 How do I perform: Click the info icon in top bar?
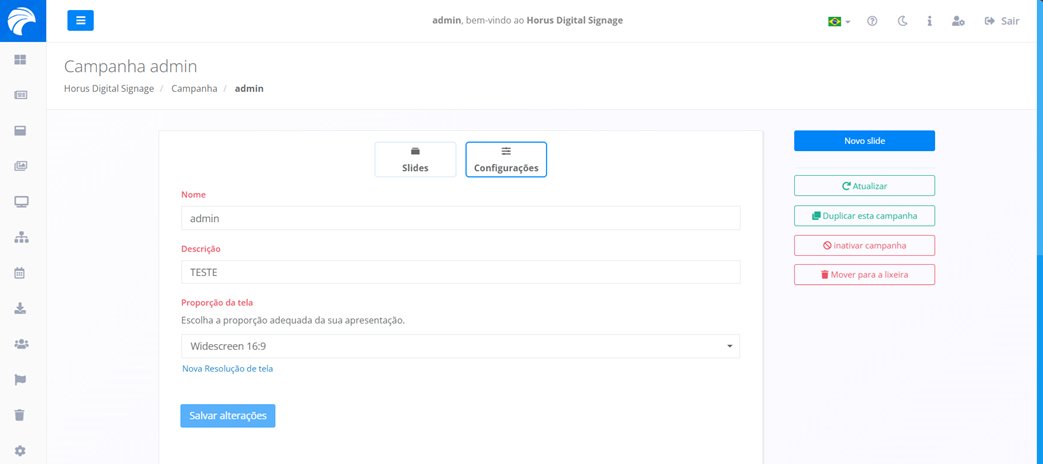point(929,21)
